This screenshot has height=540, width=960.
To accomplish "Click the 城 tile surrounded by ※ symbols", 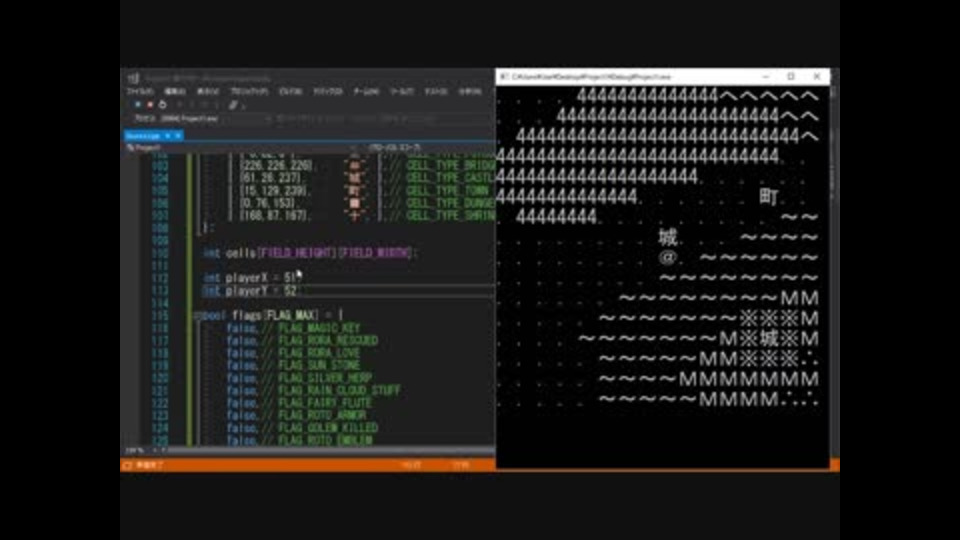I will point(769,339).
